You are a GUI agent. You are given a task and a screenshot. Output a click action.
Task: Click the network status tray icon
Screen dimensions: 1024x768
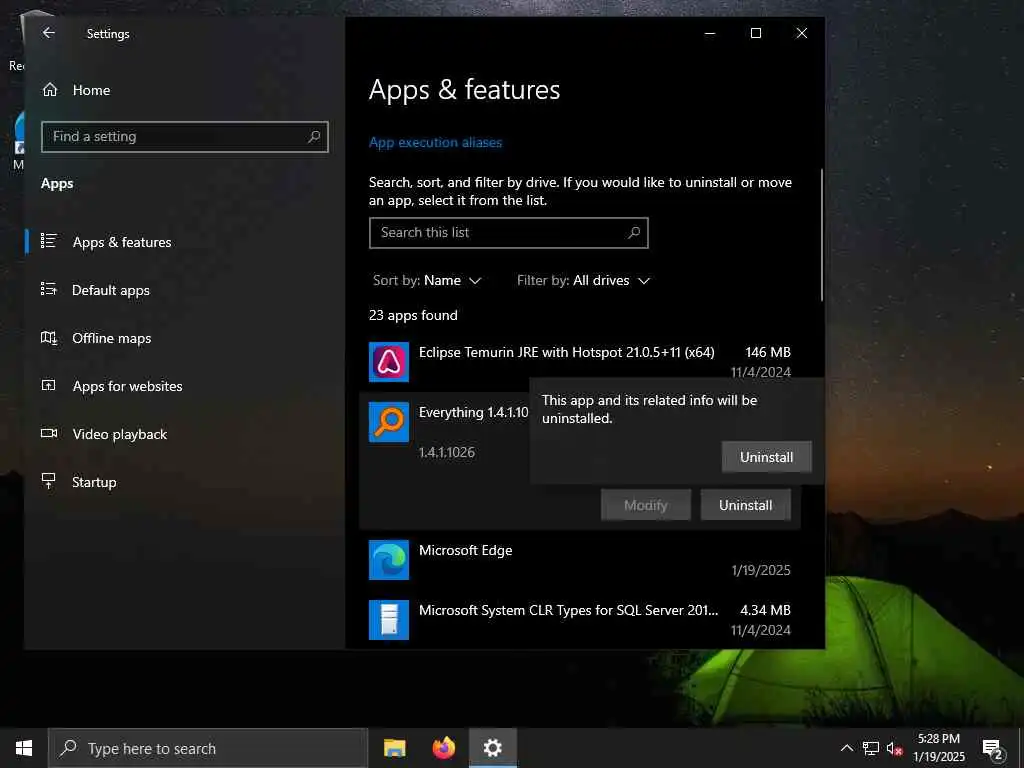[x=871, y=748]
